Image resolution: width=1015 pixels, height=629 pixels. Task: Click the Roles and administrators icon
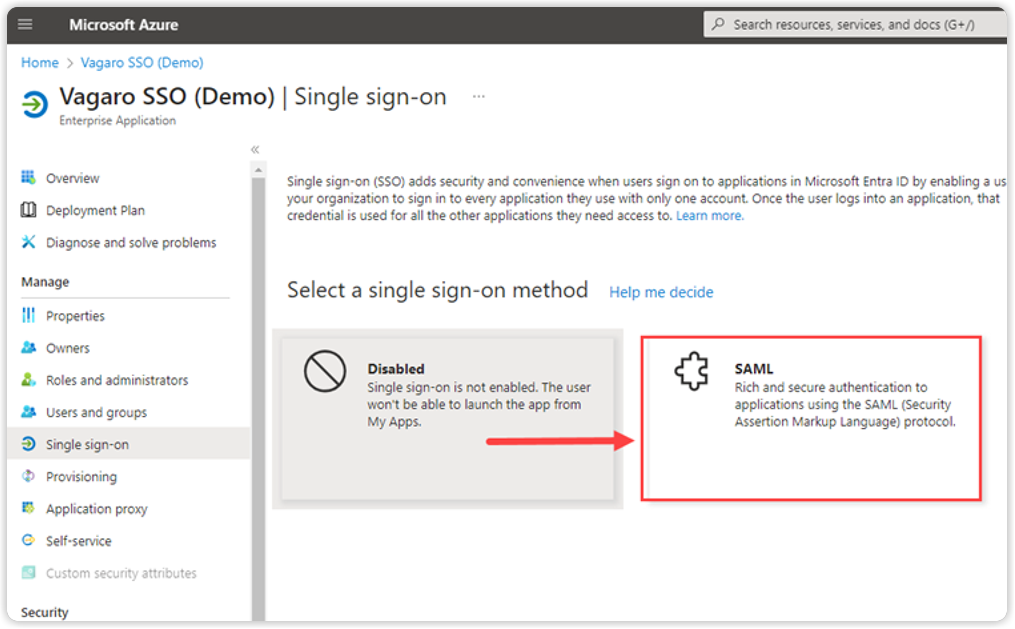(28, 379)
